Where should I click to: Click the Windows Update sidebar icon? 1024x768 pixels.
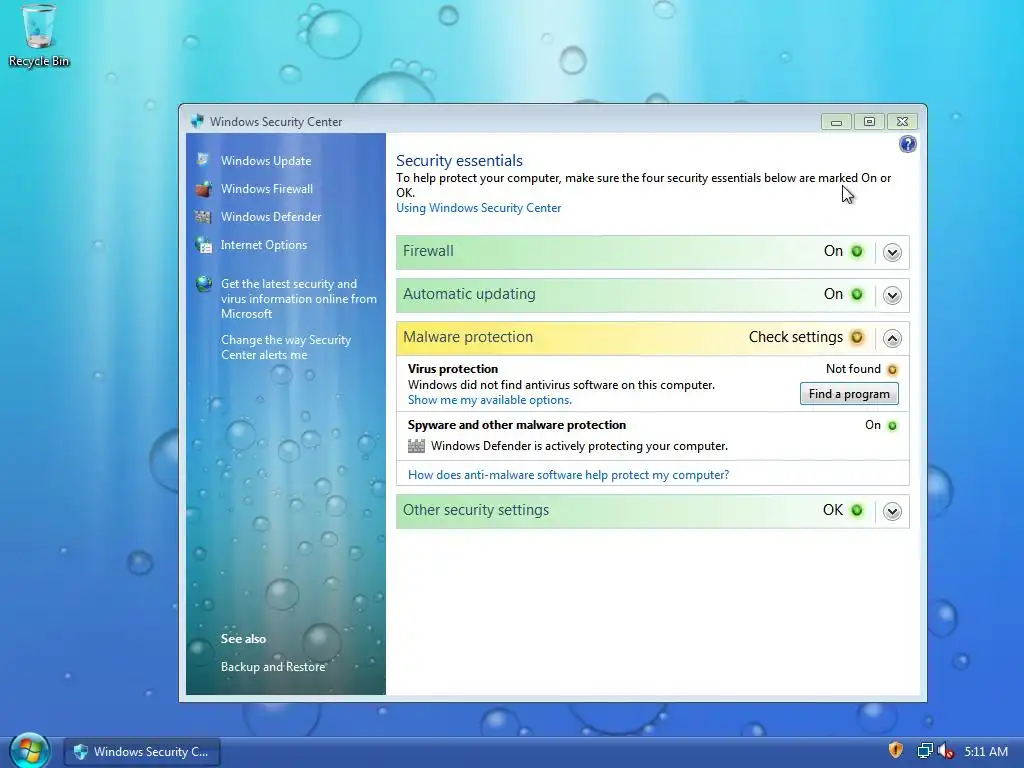[203, 160]
